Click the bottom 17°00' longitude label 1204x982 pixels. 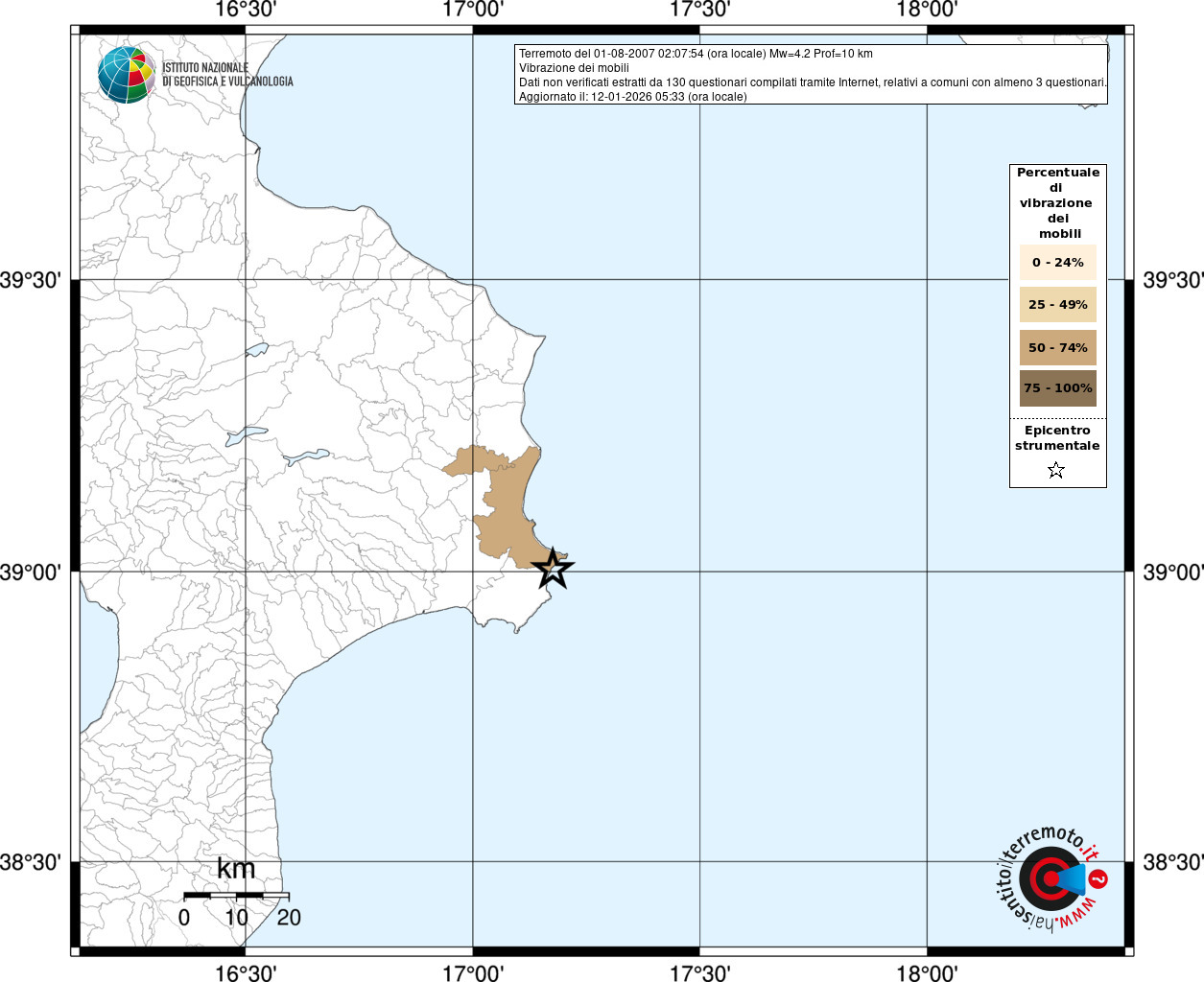[x=473, y=972]
